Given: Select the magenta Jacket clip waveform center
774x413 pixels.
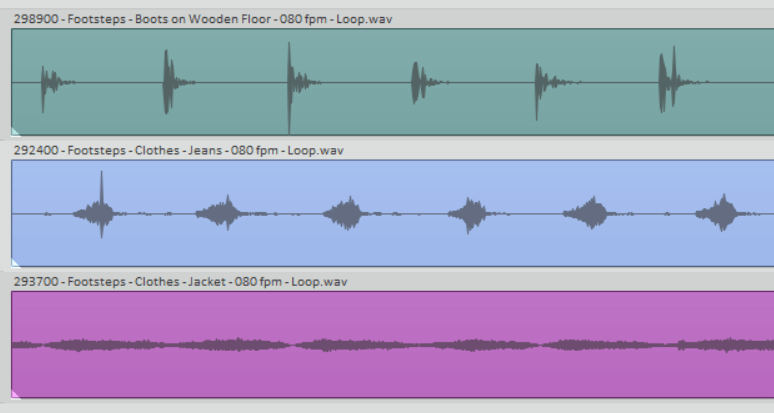Looking at the screenshot, I should pos(392,344).
